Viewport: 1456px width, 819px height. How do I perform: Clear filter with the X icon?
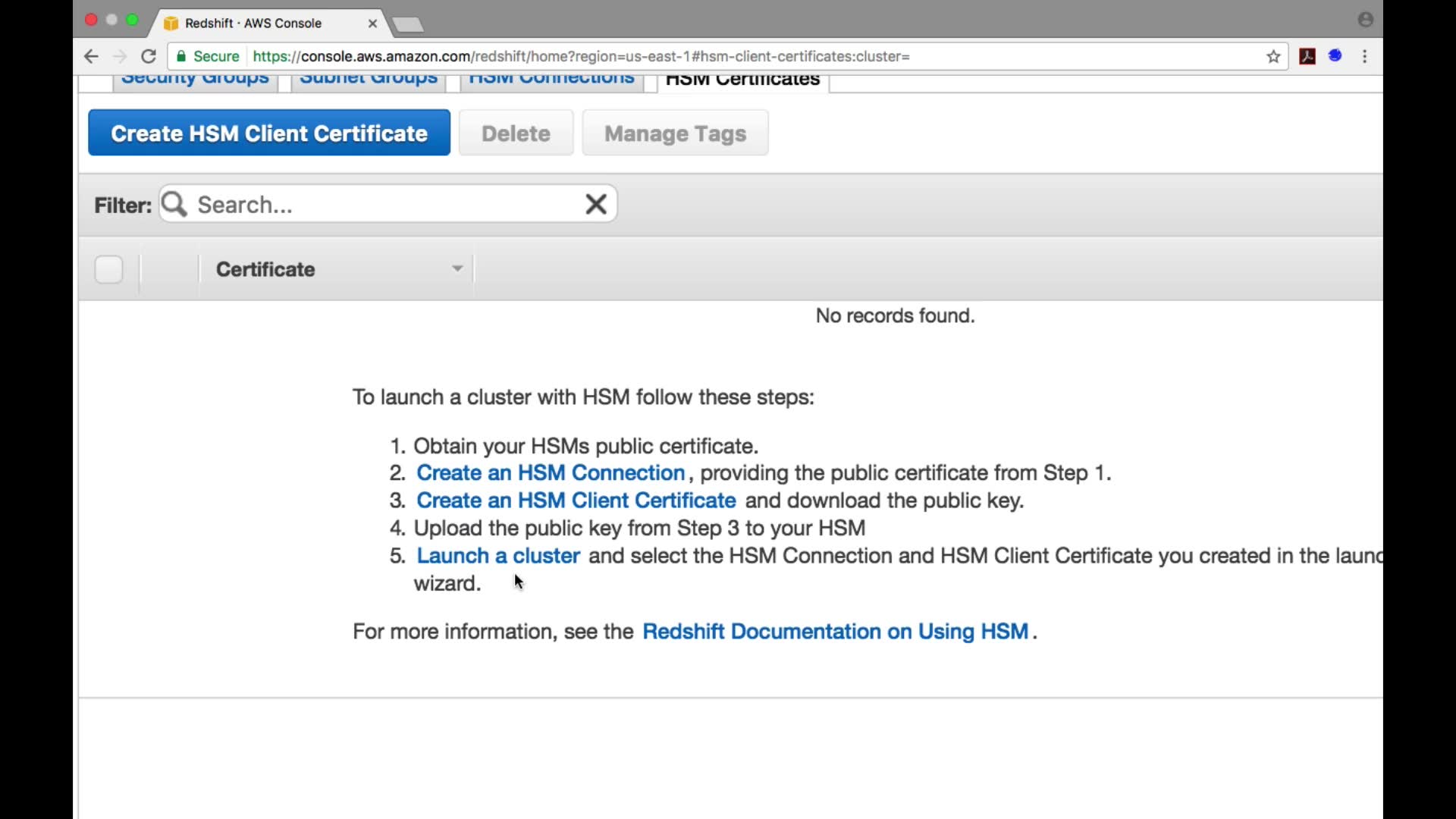(596, 204)
